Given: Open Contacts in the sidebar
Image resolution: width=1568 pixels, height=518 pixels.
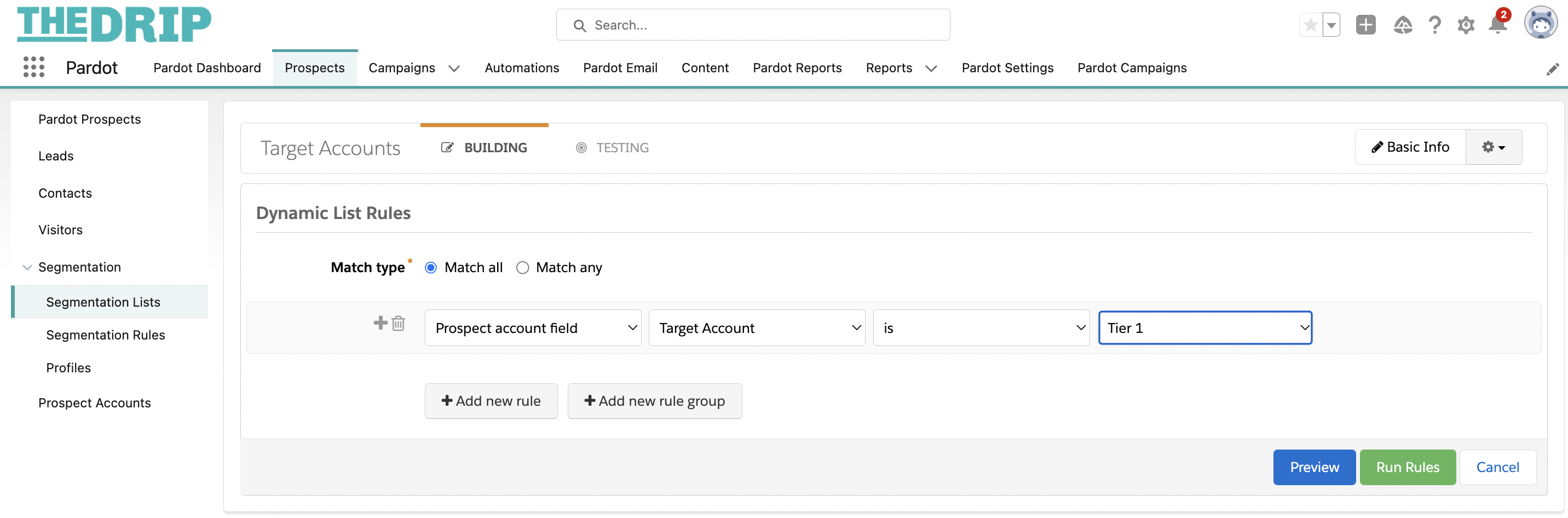Looking at the screenshot, I should point(65,193).
